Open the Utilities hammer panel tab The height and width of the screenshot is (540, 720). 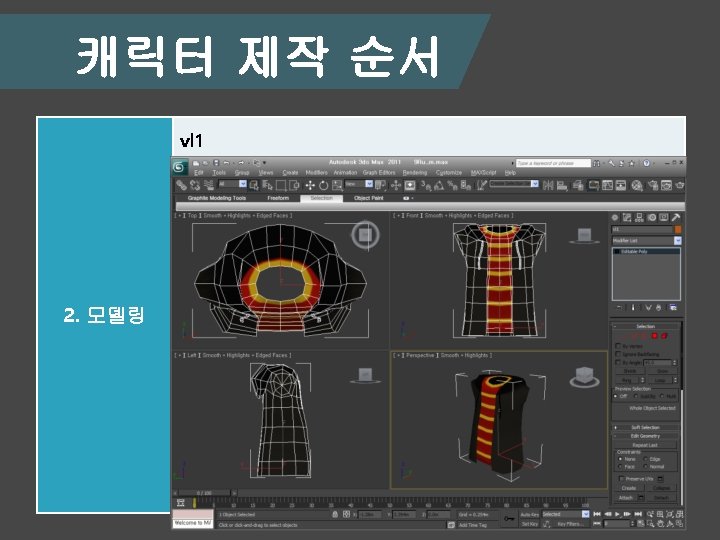pos(676,218)
